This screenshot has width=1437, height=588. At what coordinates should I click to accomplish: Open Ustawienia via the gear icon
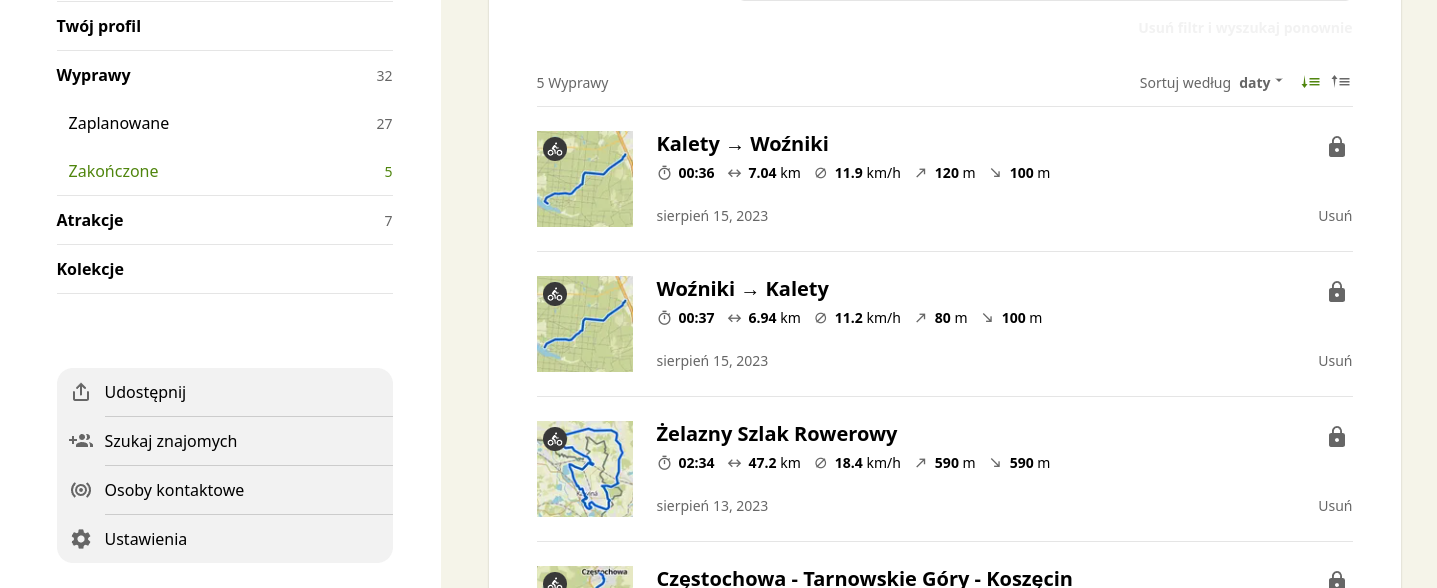click(x=81, y=539)
